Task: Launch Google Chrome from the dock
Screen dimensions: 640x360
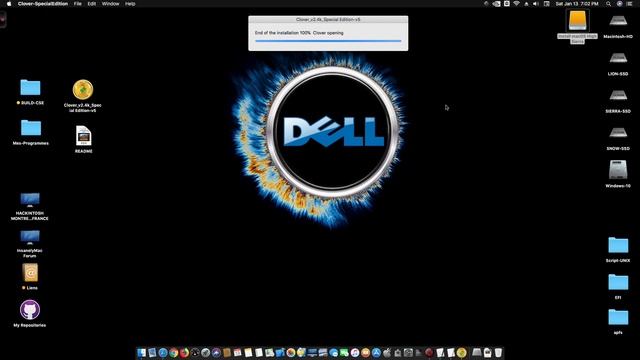Action: [x=173, y=353]
